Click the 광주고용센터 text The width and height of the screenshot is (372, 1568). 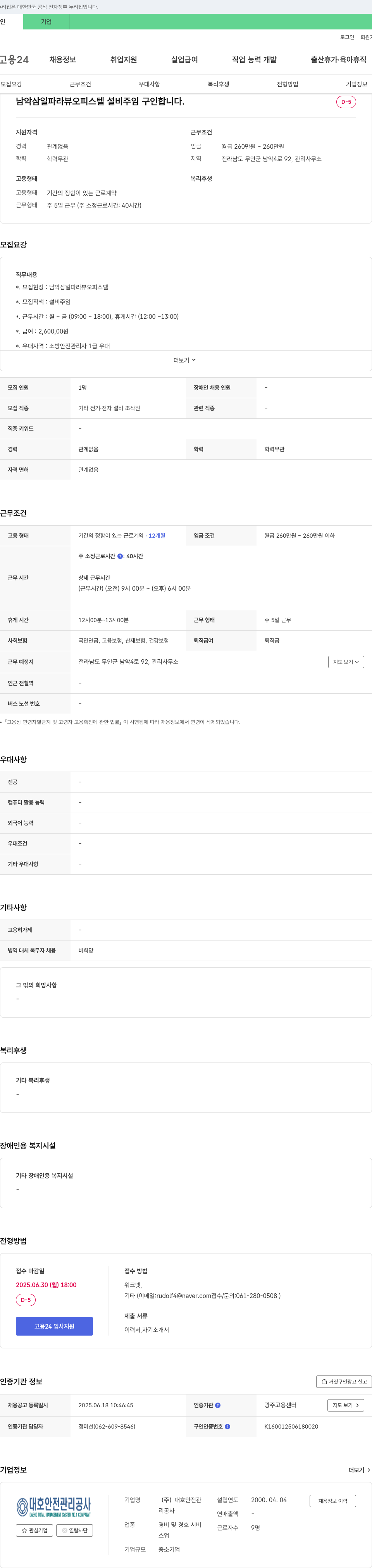coord(280,1405)
